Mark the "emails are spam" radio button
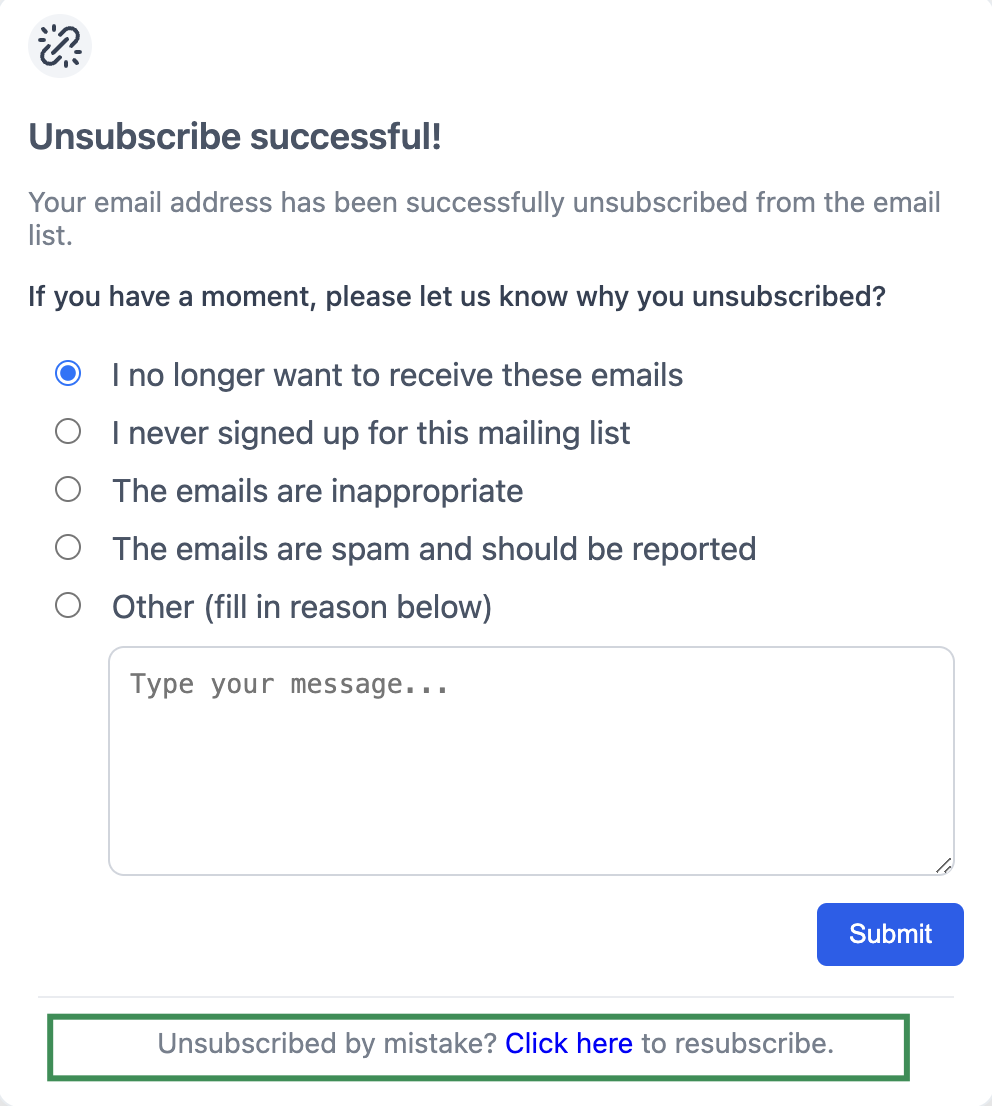This screenshot has height=1106, width=992. click(x=68, y=548)
